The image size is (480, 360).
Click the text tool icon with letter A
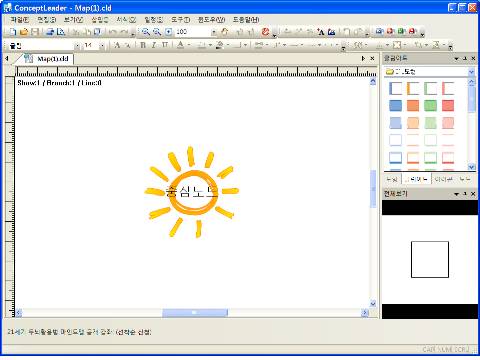tap(321, 32)
